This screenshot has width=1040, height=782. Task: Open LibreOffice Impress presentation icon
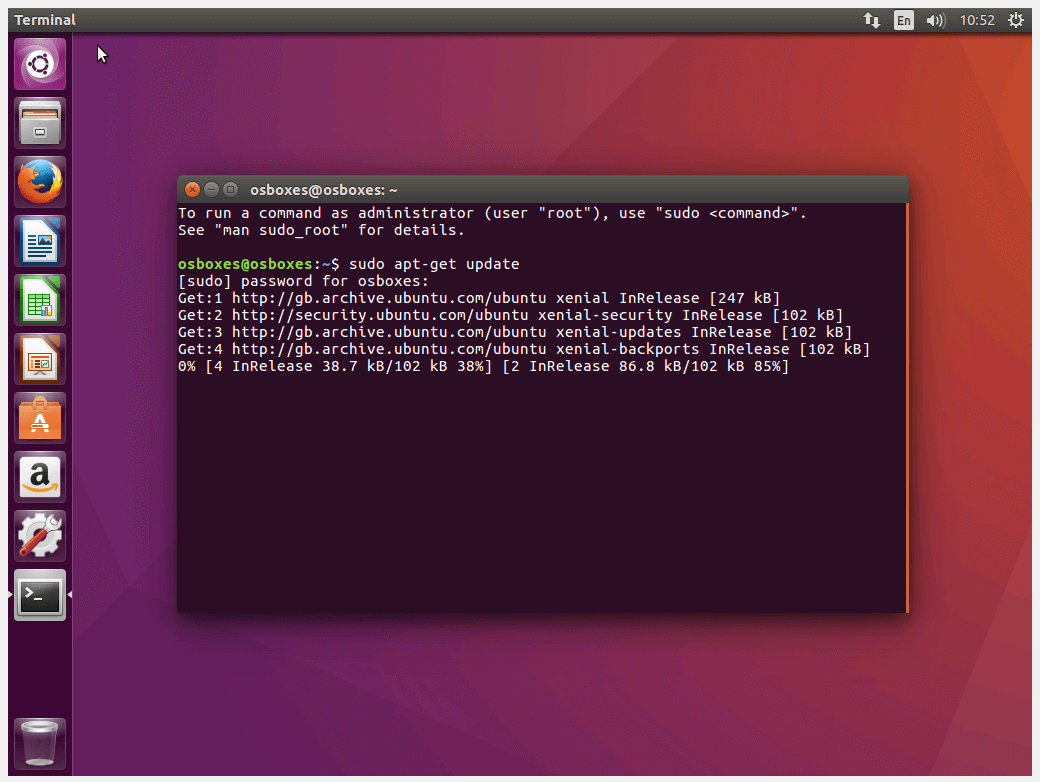pyautogui.click(x=40, y=359)
